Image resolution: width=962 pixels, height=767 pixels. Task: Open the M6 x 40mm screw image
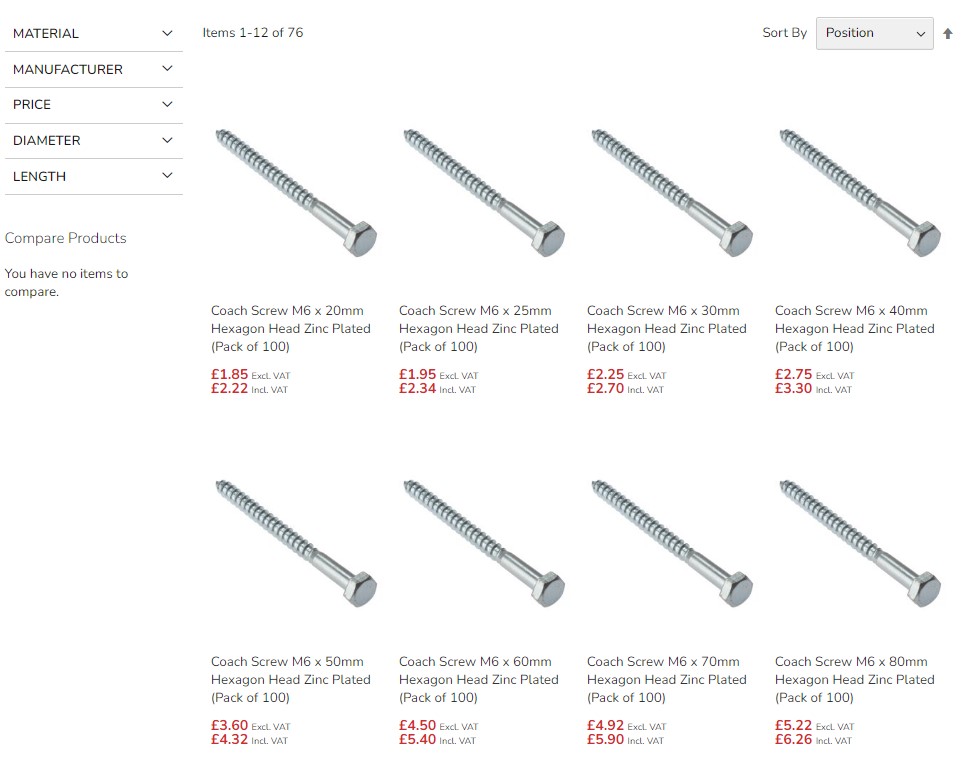coord(859,191)
